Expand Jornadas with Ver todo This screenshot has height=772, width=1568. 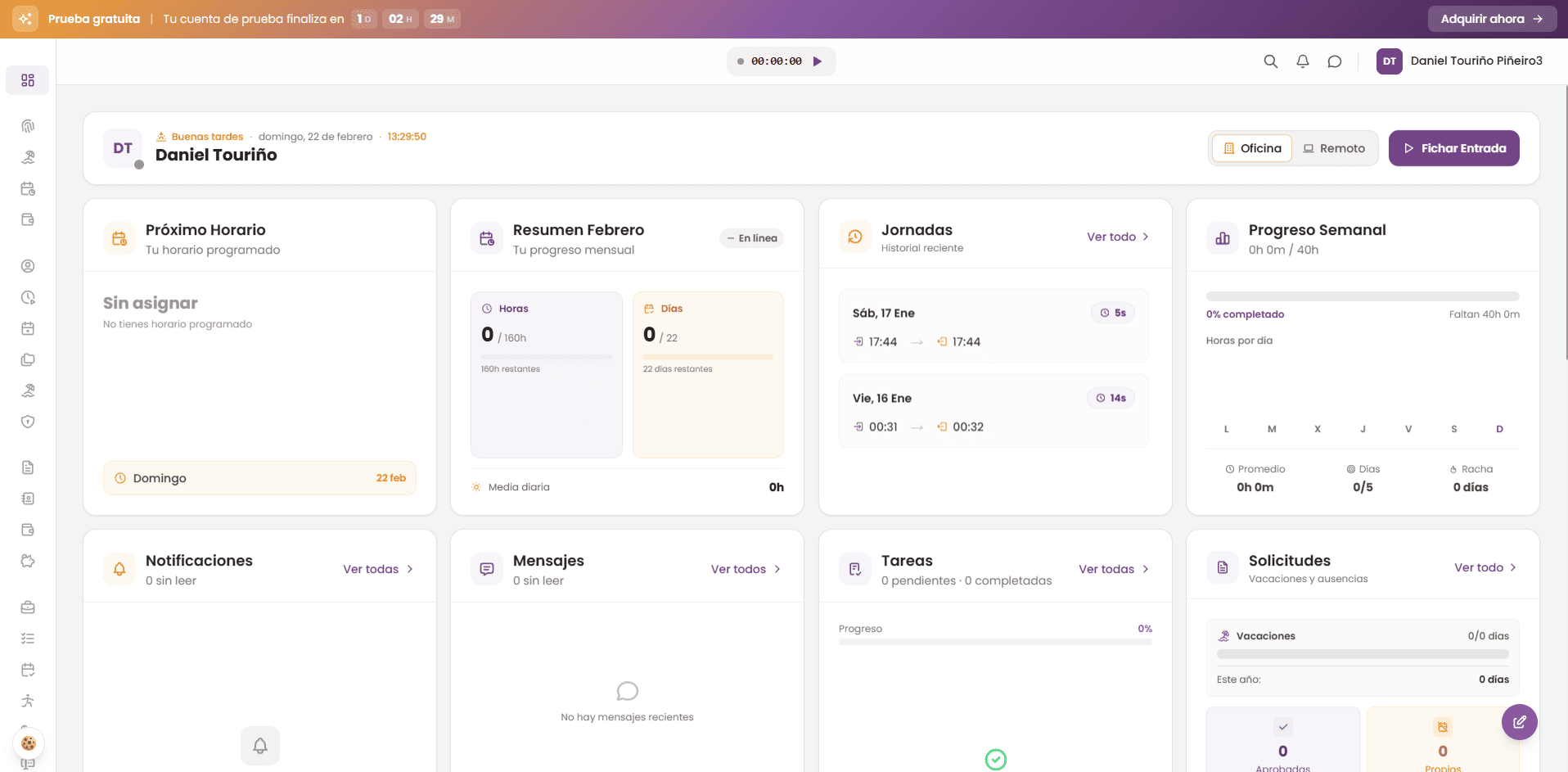point(1117,237)
